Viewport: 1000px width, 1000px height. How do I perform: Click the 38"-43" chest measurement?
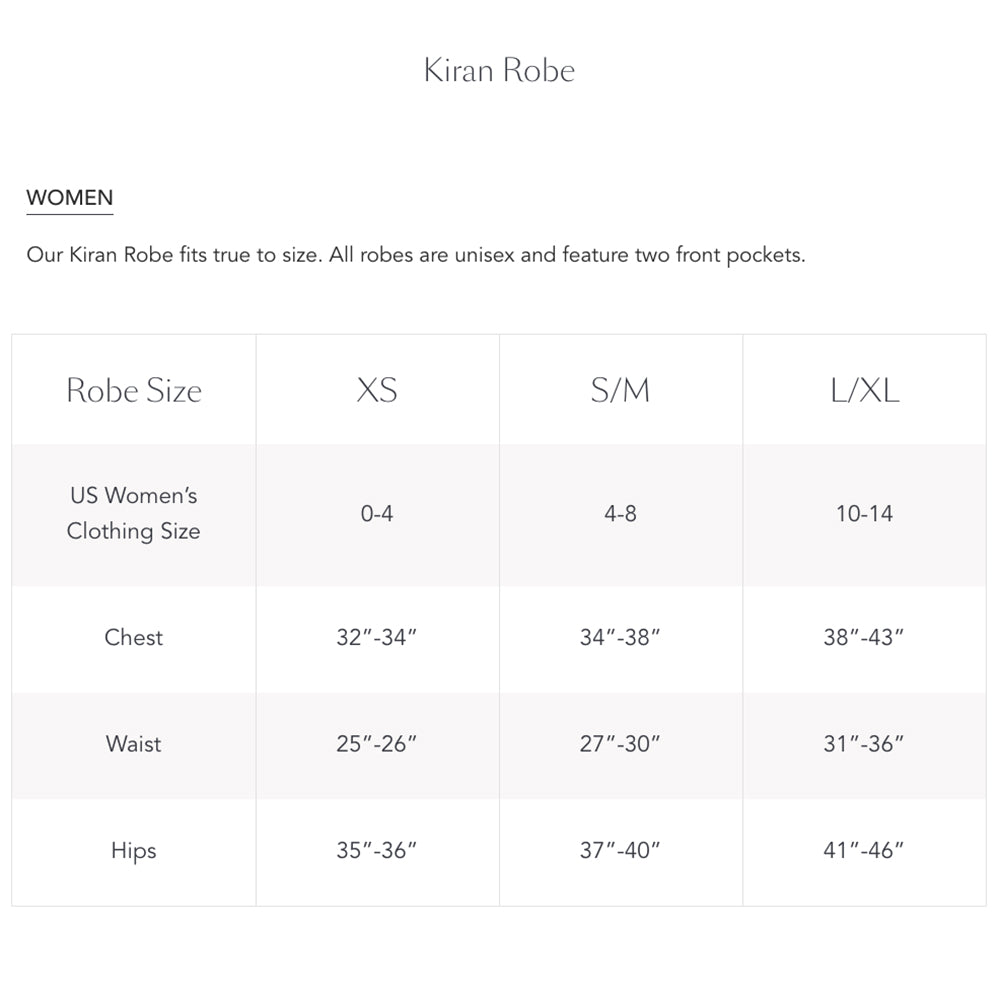point(864,638)
